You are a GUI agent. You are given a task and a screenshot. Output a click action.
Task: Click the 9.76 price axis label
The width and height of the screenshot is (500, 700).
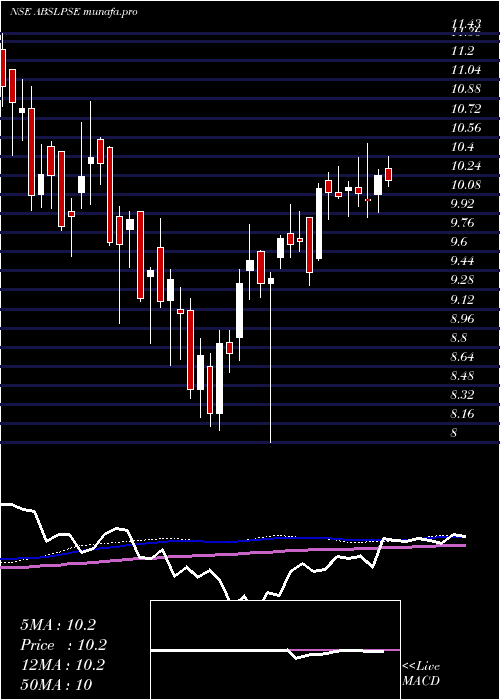tap(463, 223)
